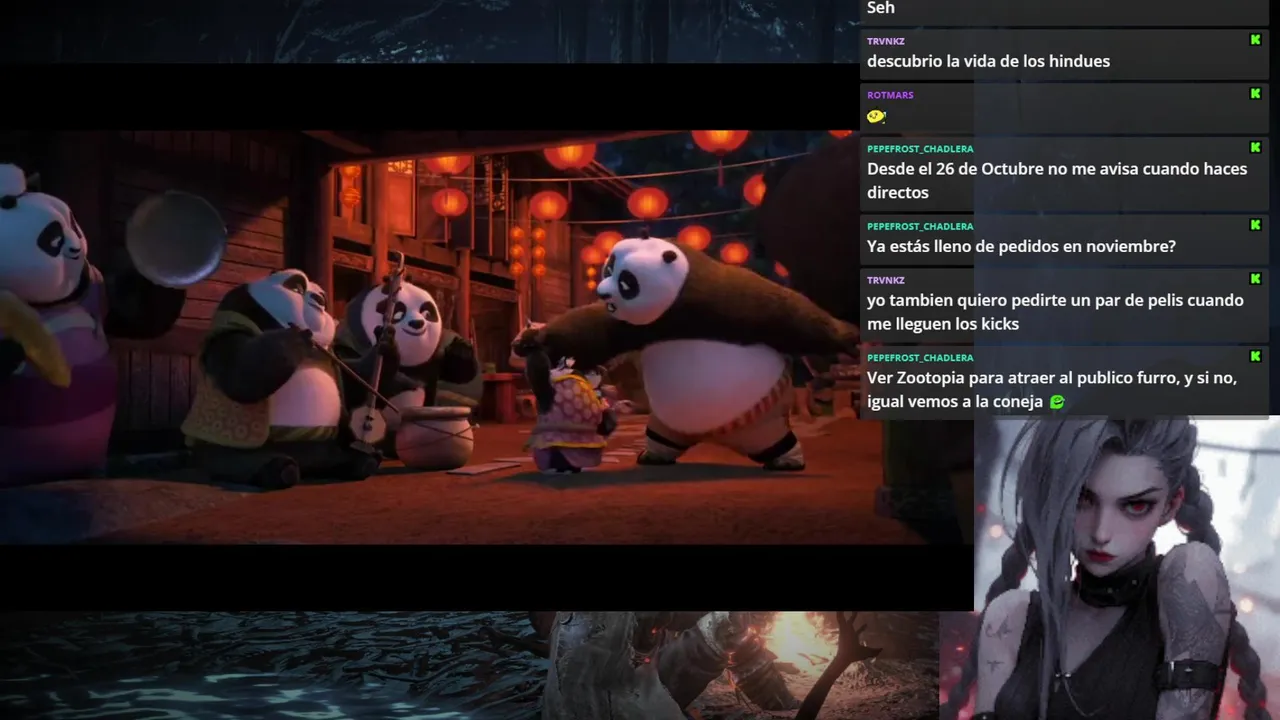
Task: Click TRVNKZ username above 'yo tambien quiero'
Action: 885,280
